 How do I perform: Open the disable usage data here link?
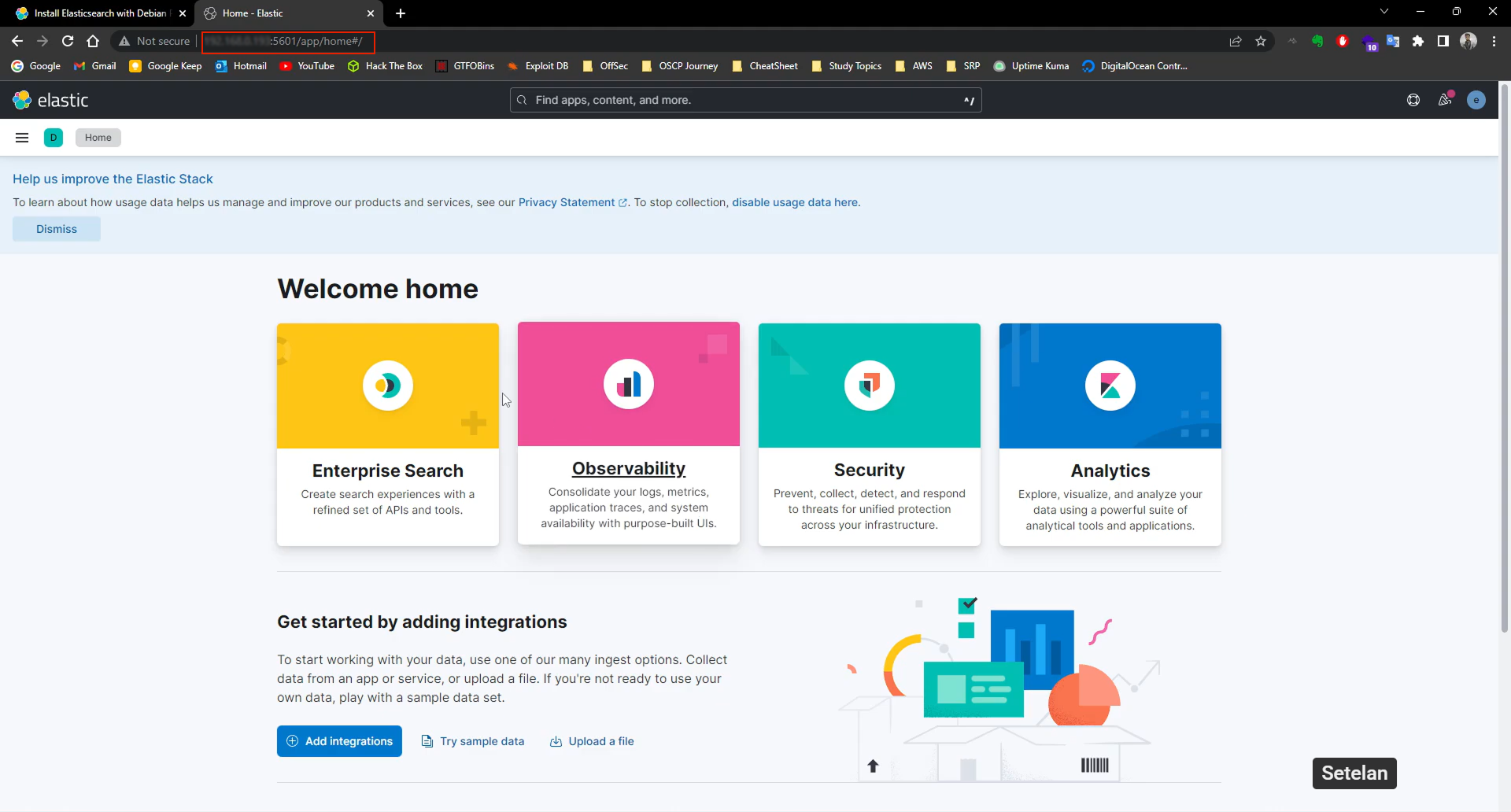coord(795,202)
